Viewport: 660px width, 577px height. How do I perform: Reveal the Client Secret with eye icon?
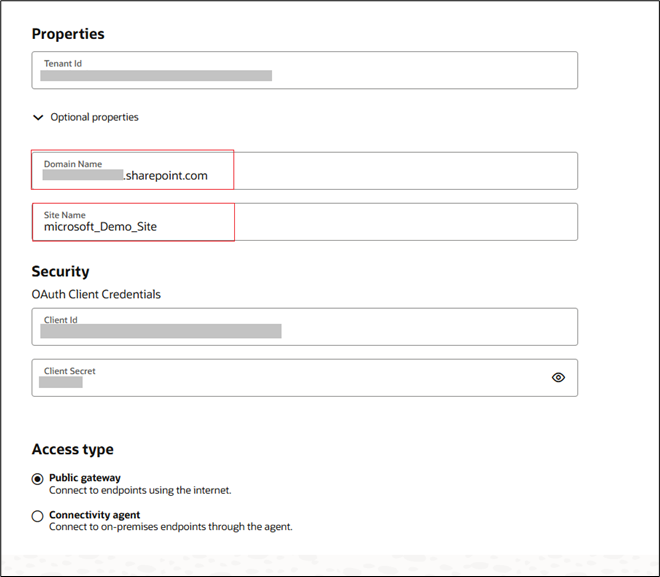click(x=558, y=377)
